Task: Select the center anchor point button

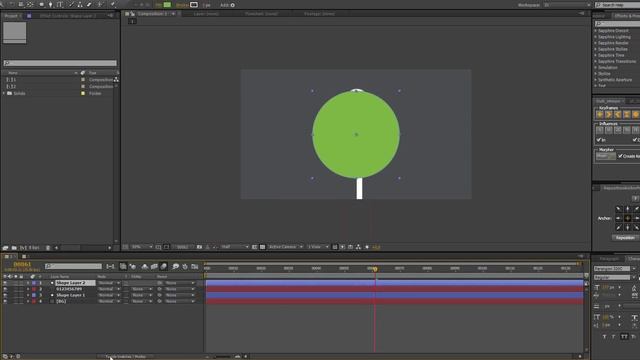Action: point(628,218)
